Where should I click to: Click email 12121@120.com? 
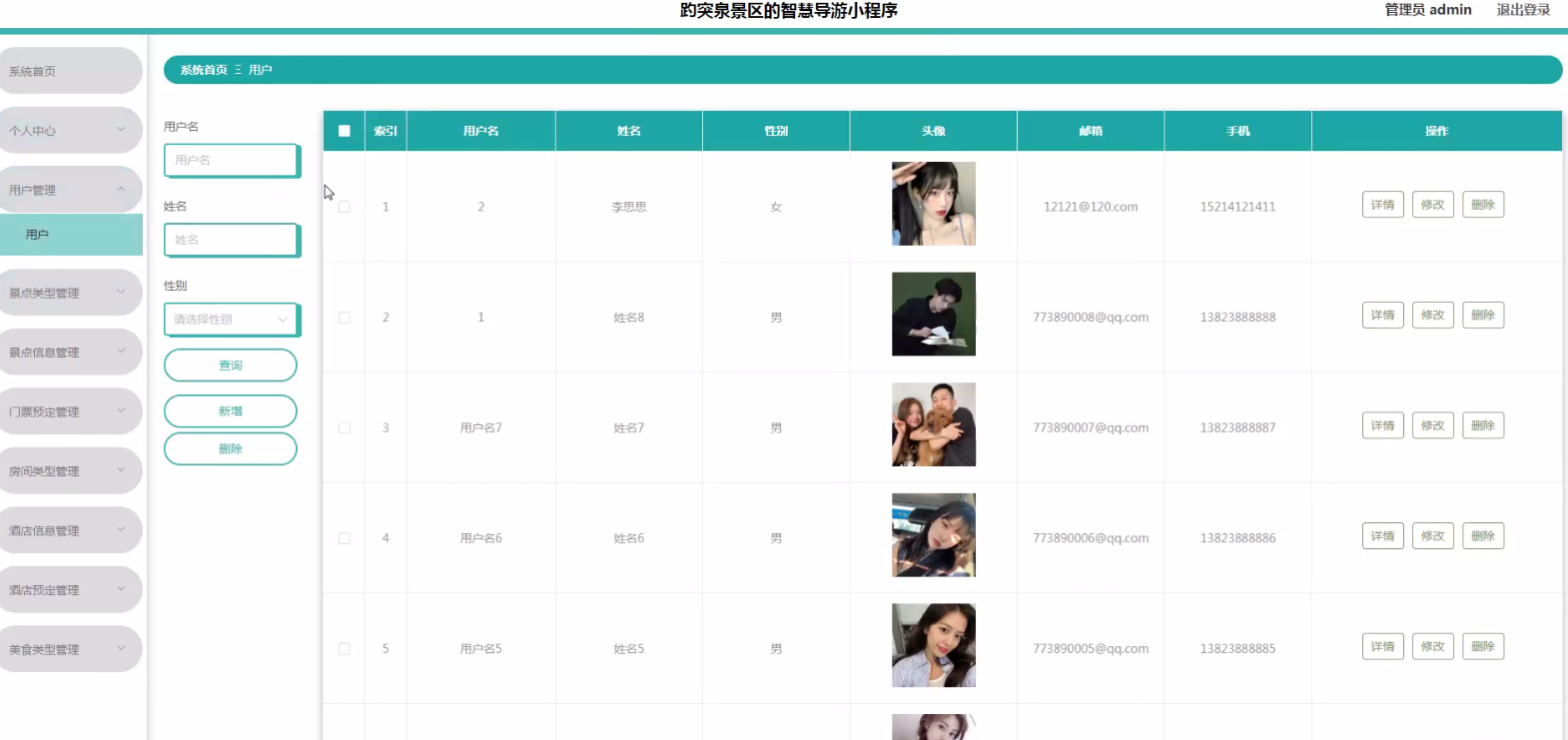click(x=1091, y=207)
